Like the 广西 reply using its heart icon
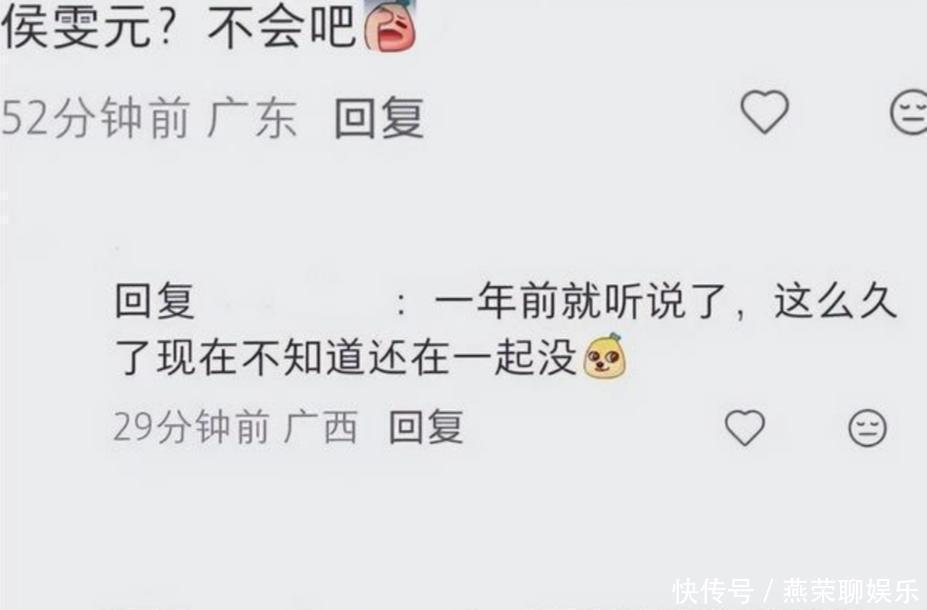927x610 pixels. 745,427
